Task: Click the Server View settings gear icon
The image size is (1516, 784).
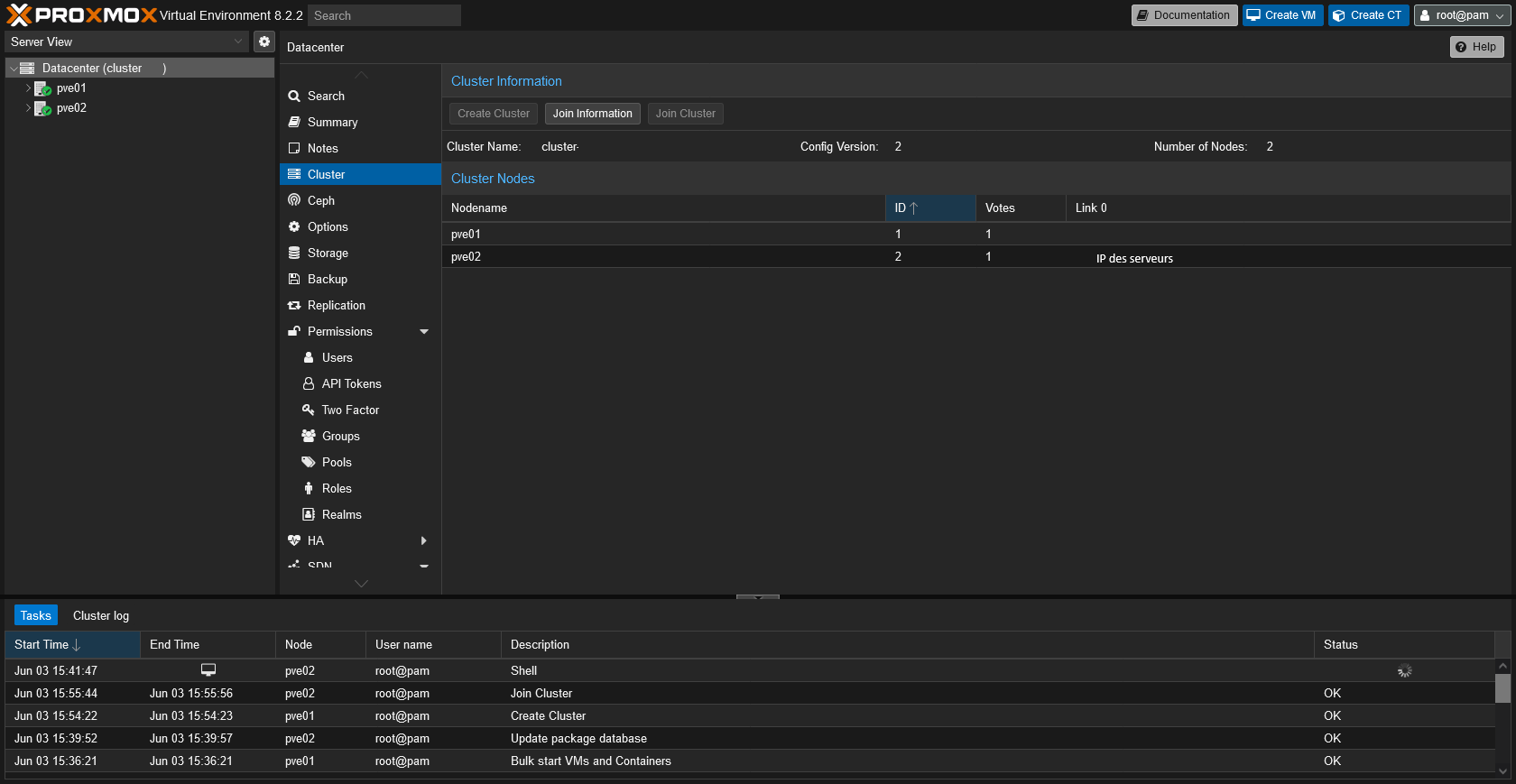Action: click(264, 42)
